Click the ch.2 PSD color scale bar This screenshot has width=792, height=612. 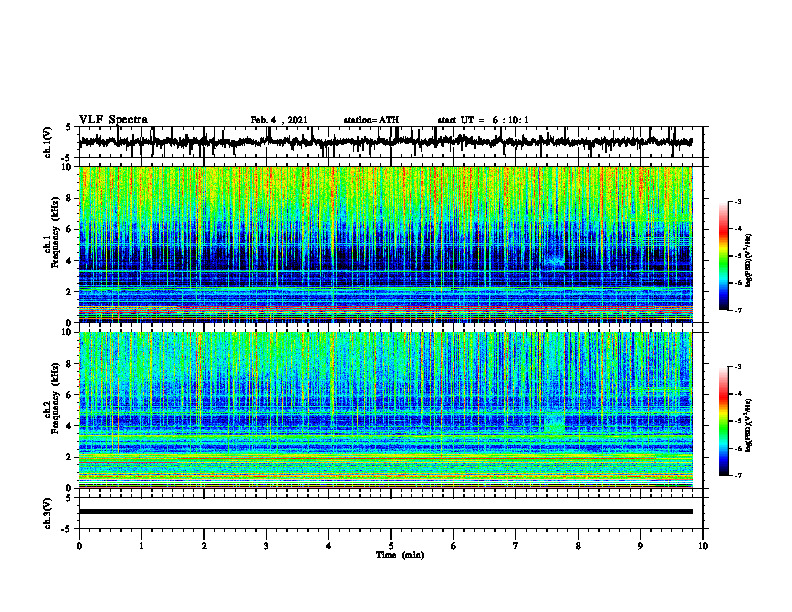(723, 421)
